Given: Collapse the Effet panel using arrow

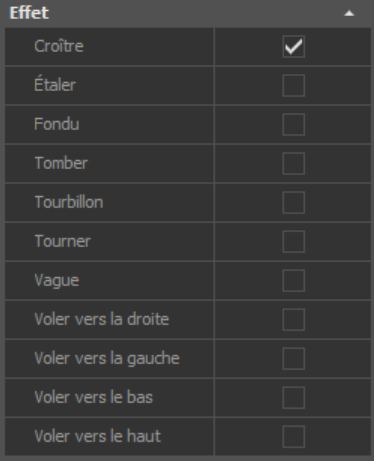Looking at the screenshot, I should pyautogui.click(x=349, y=13).
